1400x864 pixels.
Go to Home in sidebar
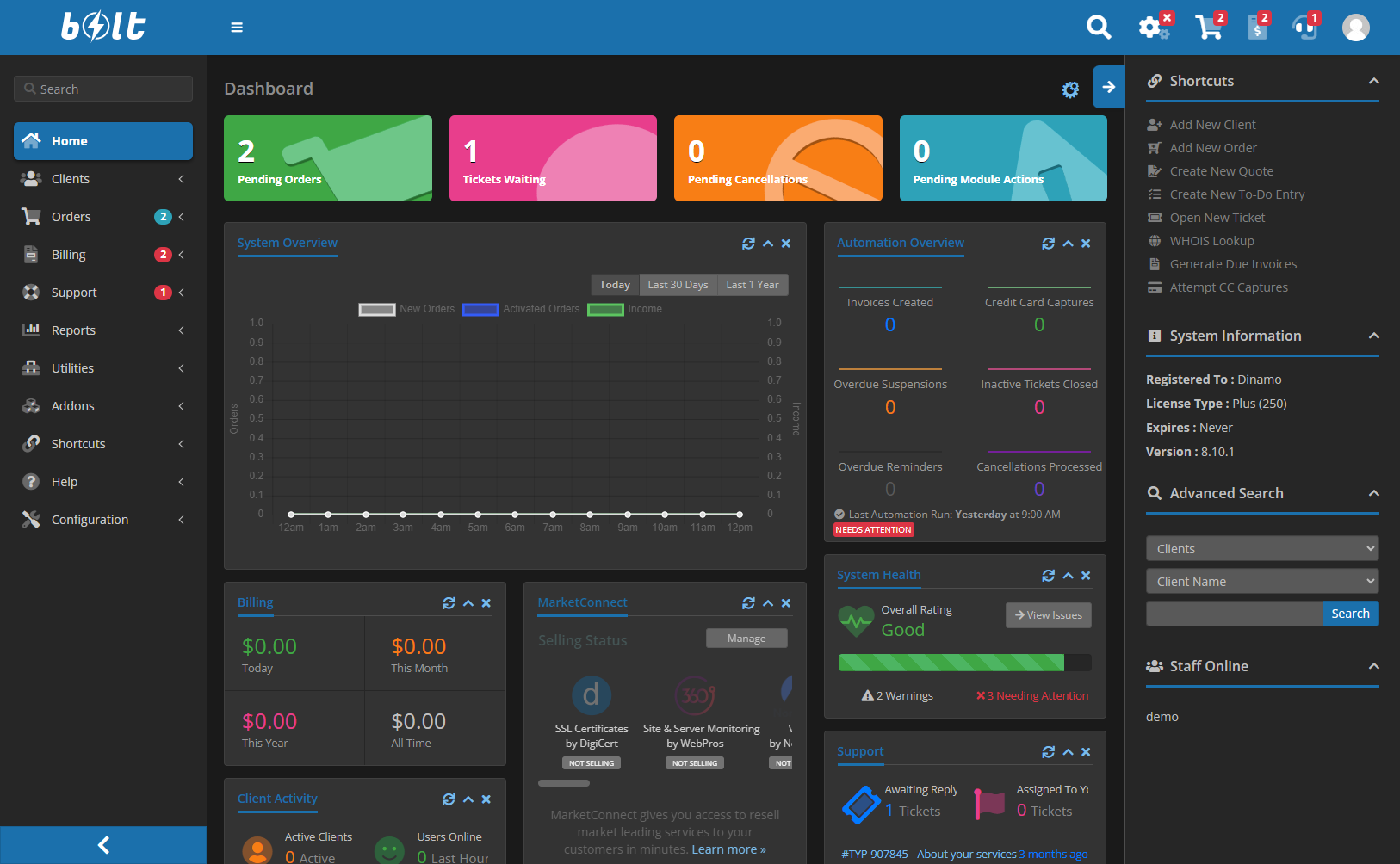pyautogui.click(x=103, y=141)
